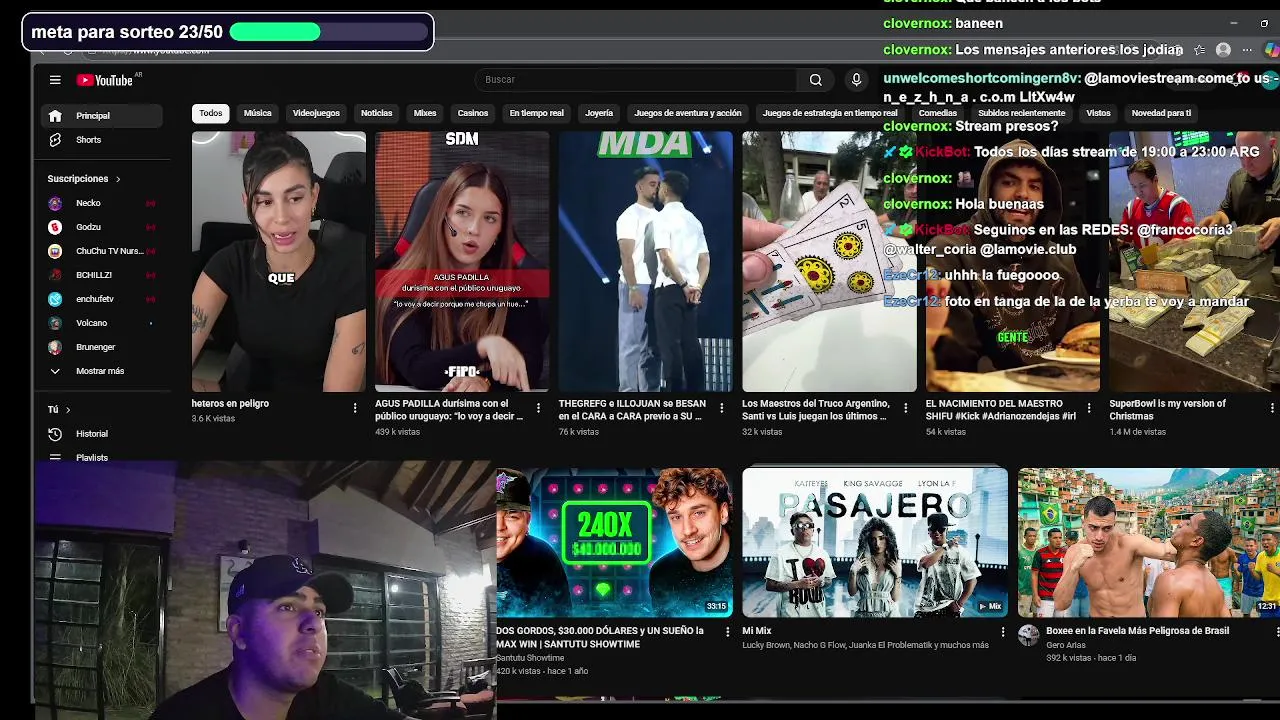Screen dimensions: 1280x720
Task: Select the Videojuegos filter chip
Action: [316, 113]
